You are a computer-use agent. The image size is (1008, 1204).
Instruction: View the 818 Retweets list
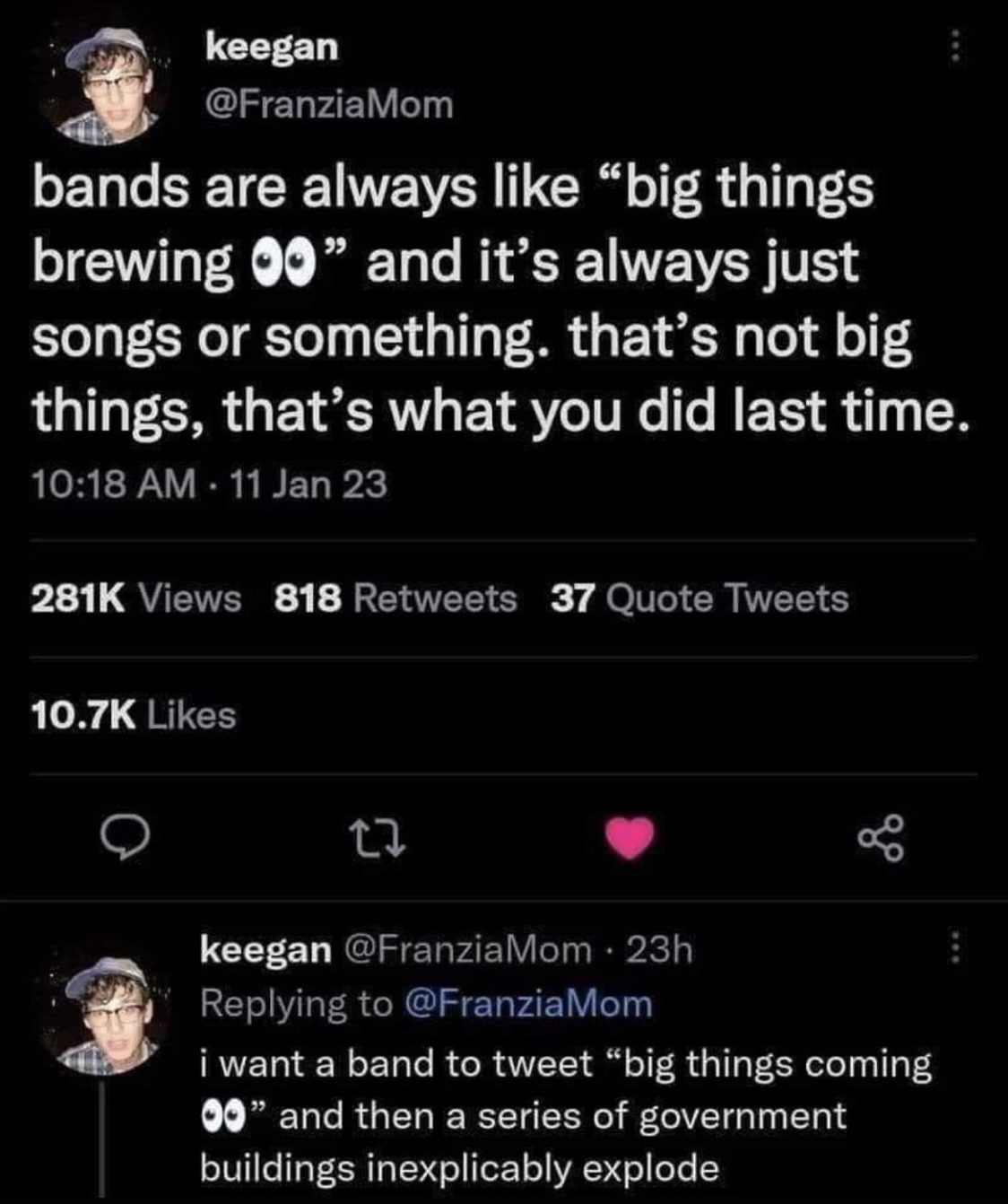pos(395,598)
